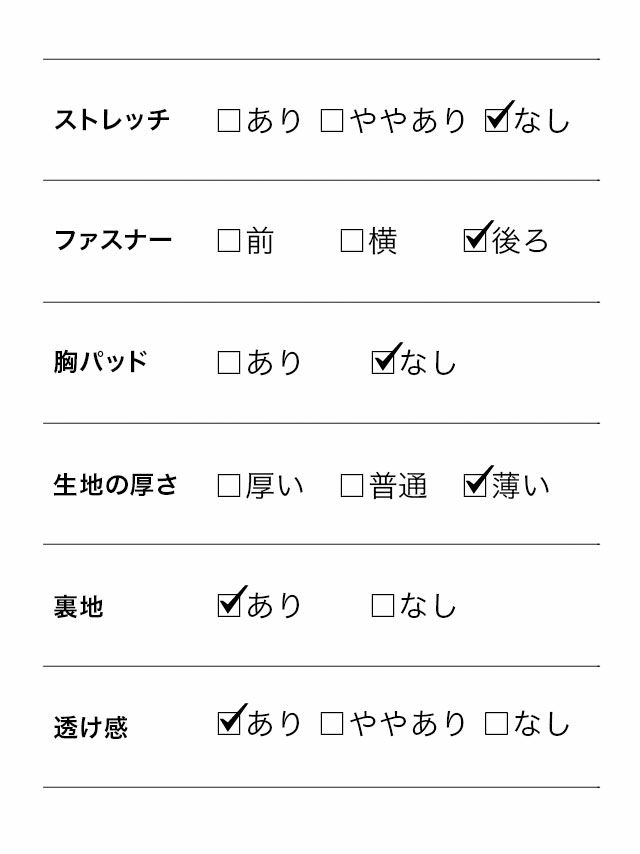The height and width of the screenshot is (854, 640).
Task: Check the 透け感 ややあり checkbox
Action: [x=332, y=723]
